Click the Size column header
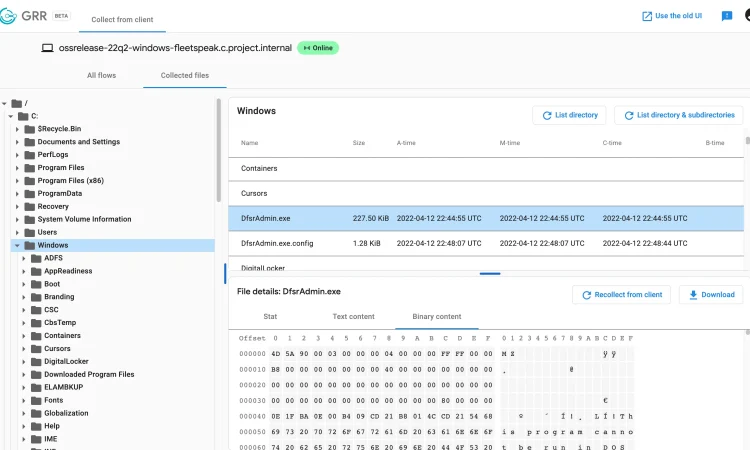This screenshot has width=750, height=450. click(359, 143)
